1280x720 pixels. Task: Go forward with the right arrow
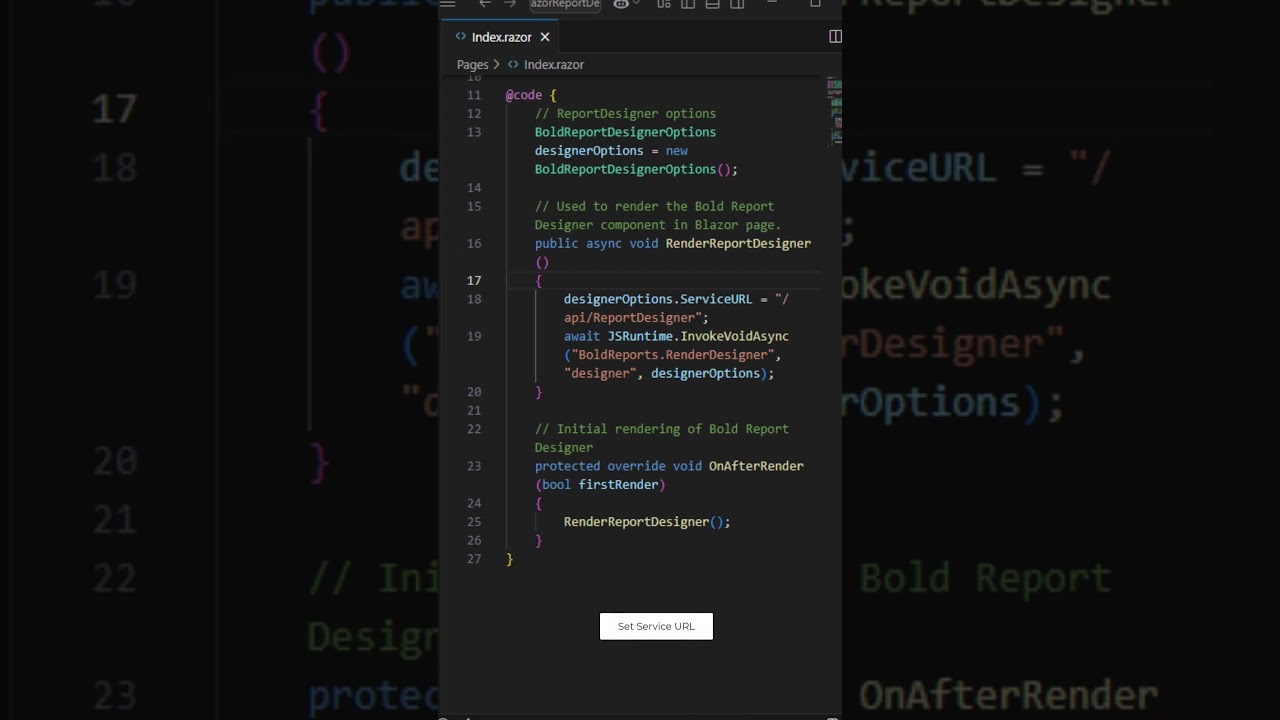[x=510, y=4]
